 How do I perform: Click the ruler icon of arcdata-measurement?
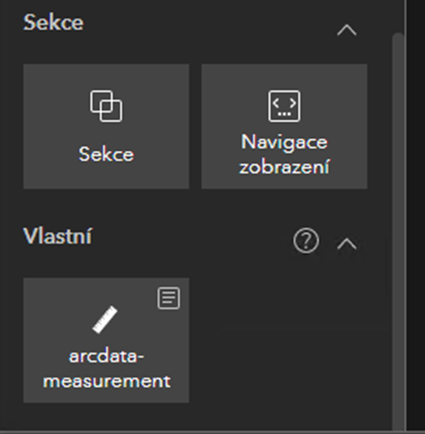(105, 320)
